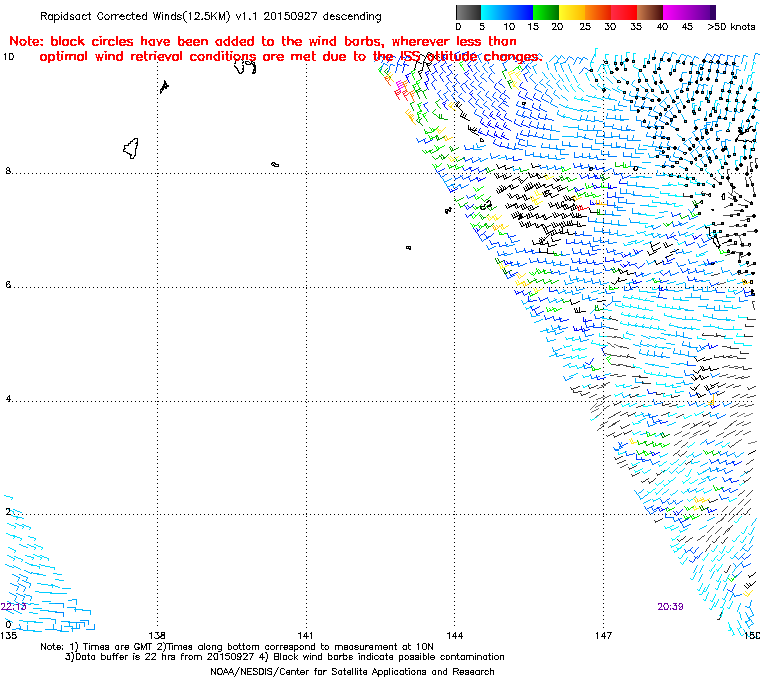760x688 pixels.
Task: Click the longitude 147 axis label
Action: 603,635
